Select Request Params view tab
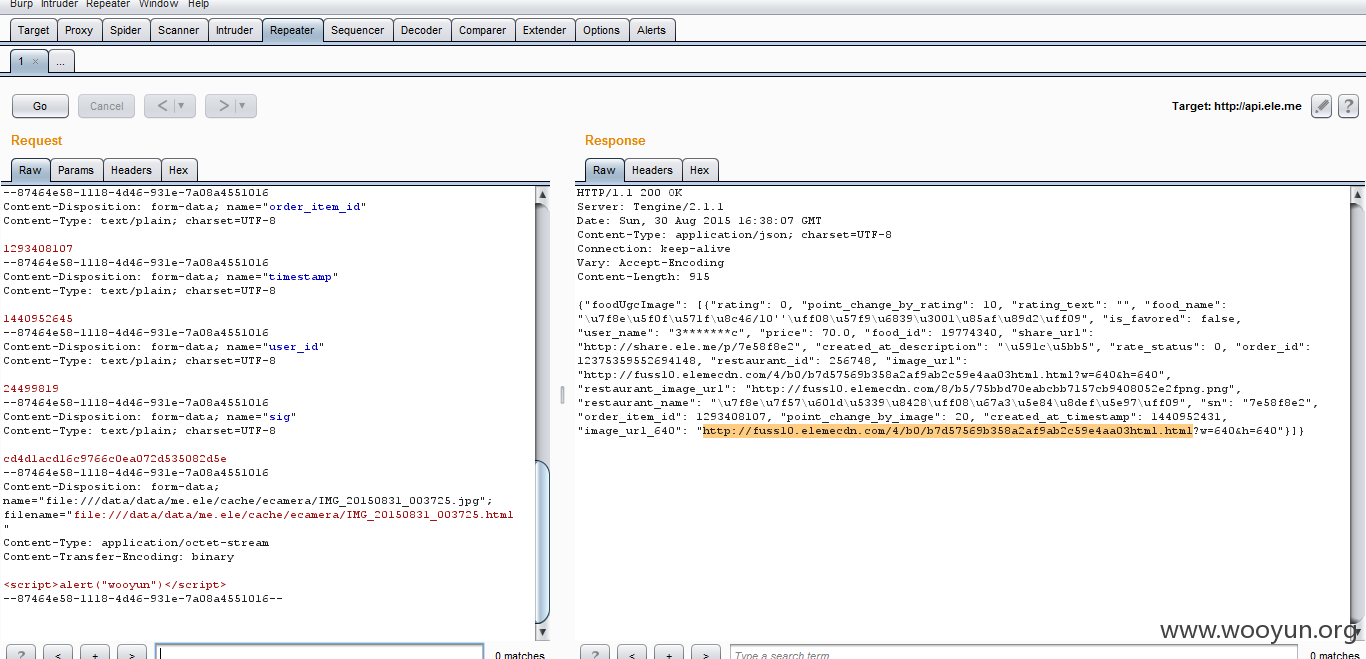Viewport: 1366px width, 659px height. point(76,170)
